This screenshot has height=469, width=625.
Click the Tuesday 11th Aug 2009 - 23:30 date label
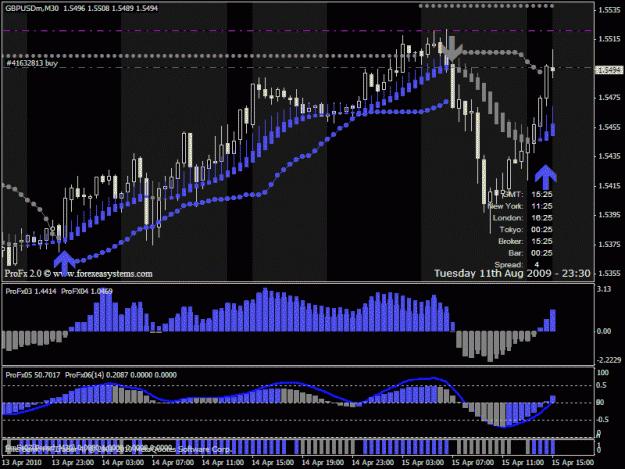tap(512, 273)
